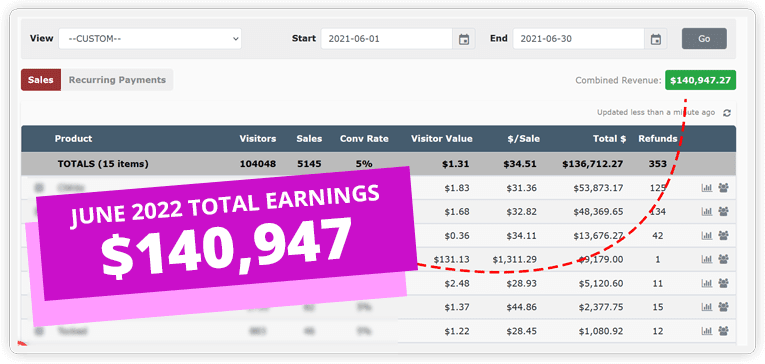Open customers icon for $2,377.75 row
765x364 pixels.
pos(724,307)
